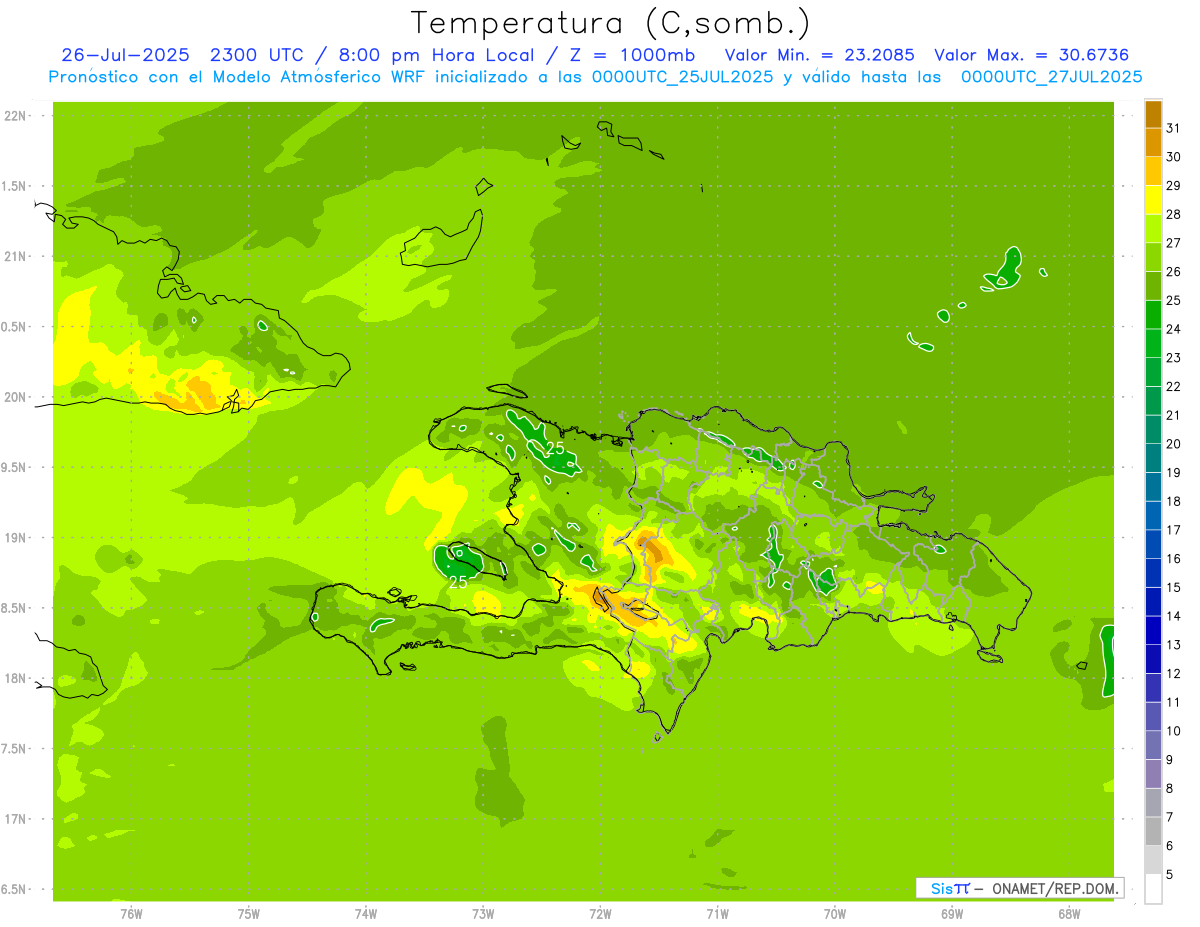
Task: Pick the gray colorbar segment between 6 and 7
Action: click(1153, 832)
